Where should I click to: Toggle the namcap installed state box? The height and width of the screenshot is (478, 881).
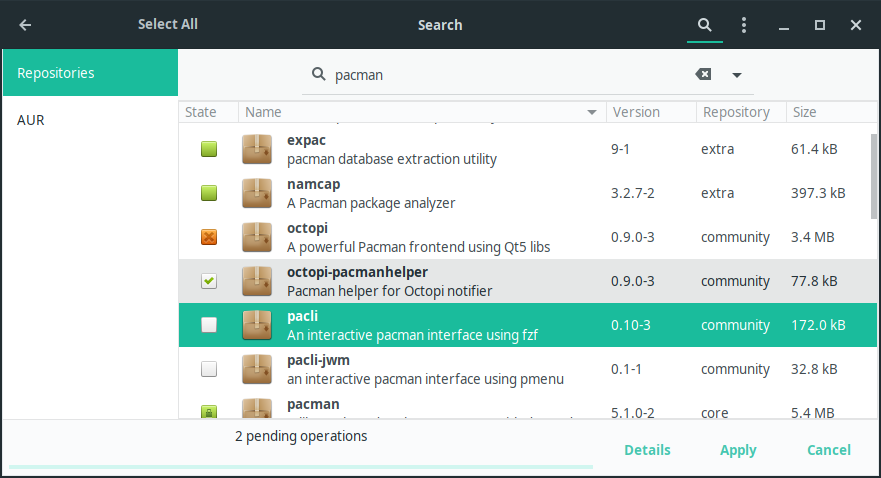click(209, 193)
